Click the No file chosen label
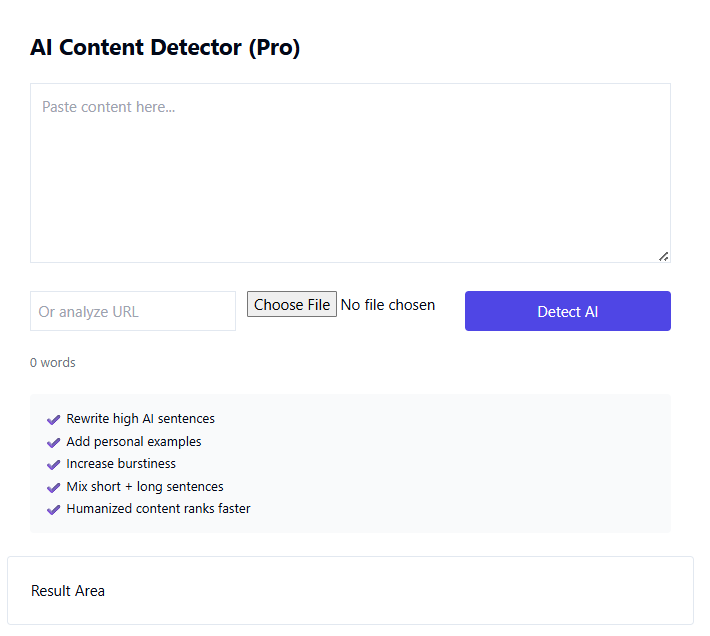 pyautogui.click(x=388, y=305)
